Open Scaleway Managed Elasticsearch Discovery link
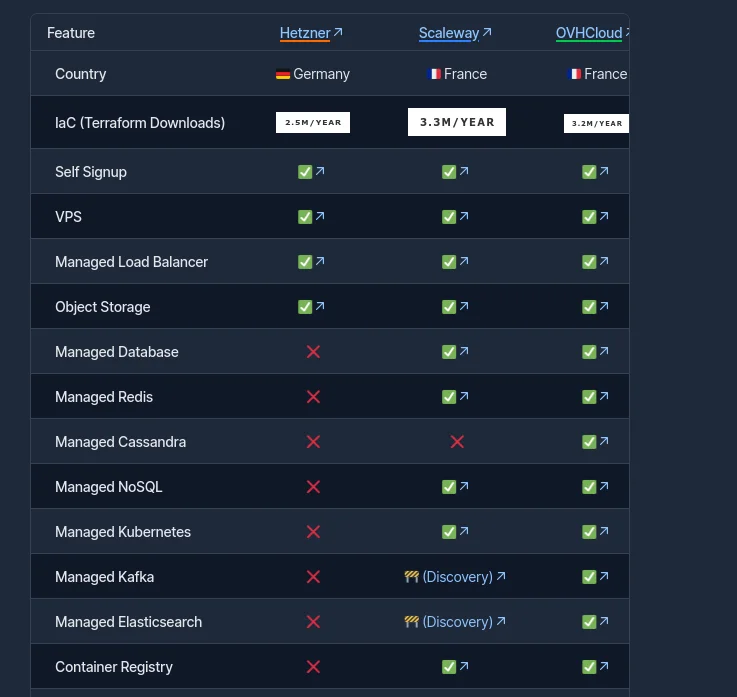Image resolution: width=737 pixels, height=697 pixels. (455, 622)
